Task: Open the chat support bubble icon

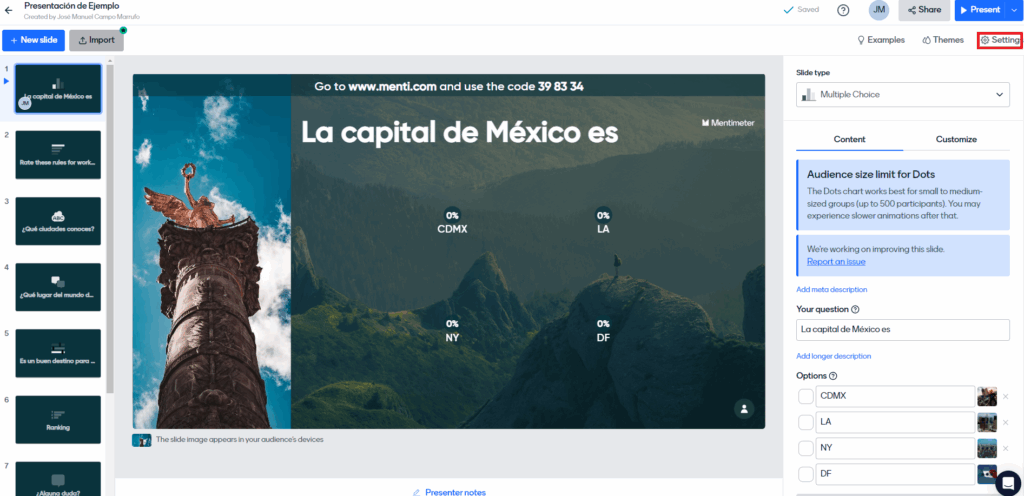Action: pyautogui.click(x=1007, y=482)
